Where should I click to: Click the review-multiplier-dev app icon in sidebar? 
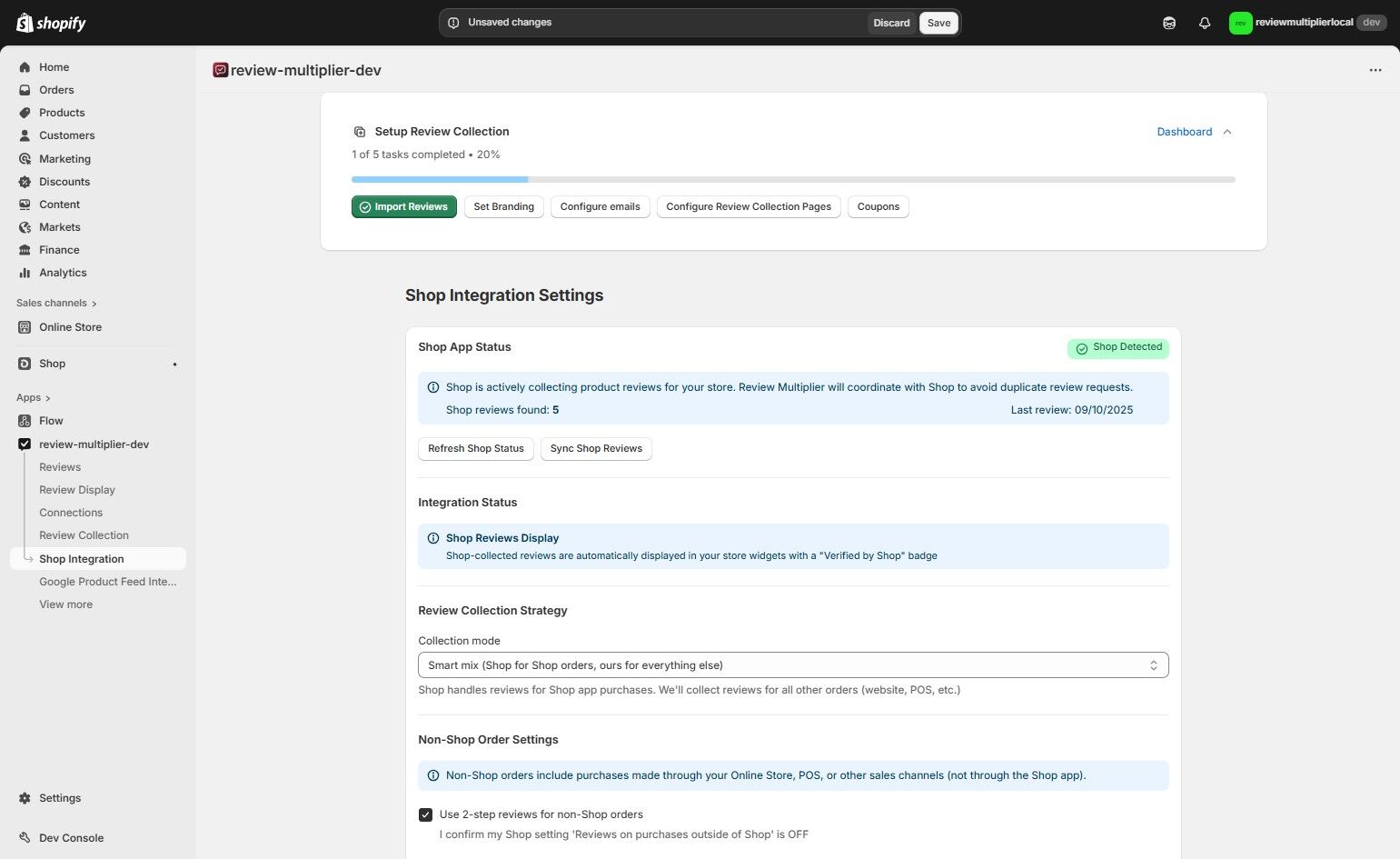coord(25,444)
